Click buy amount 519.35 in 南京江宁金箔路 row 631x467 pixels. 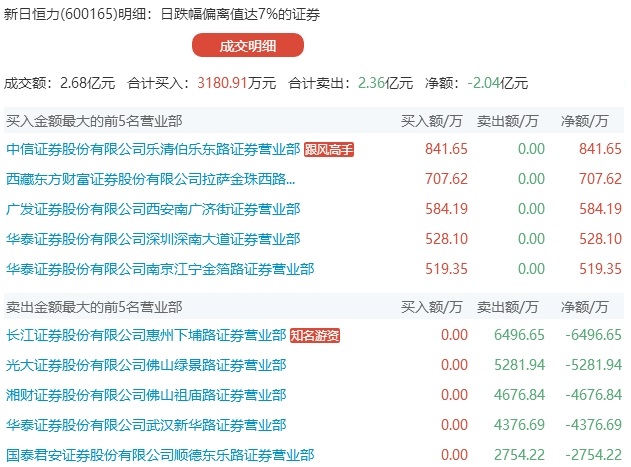(x=446, y=269)
